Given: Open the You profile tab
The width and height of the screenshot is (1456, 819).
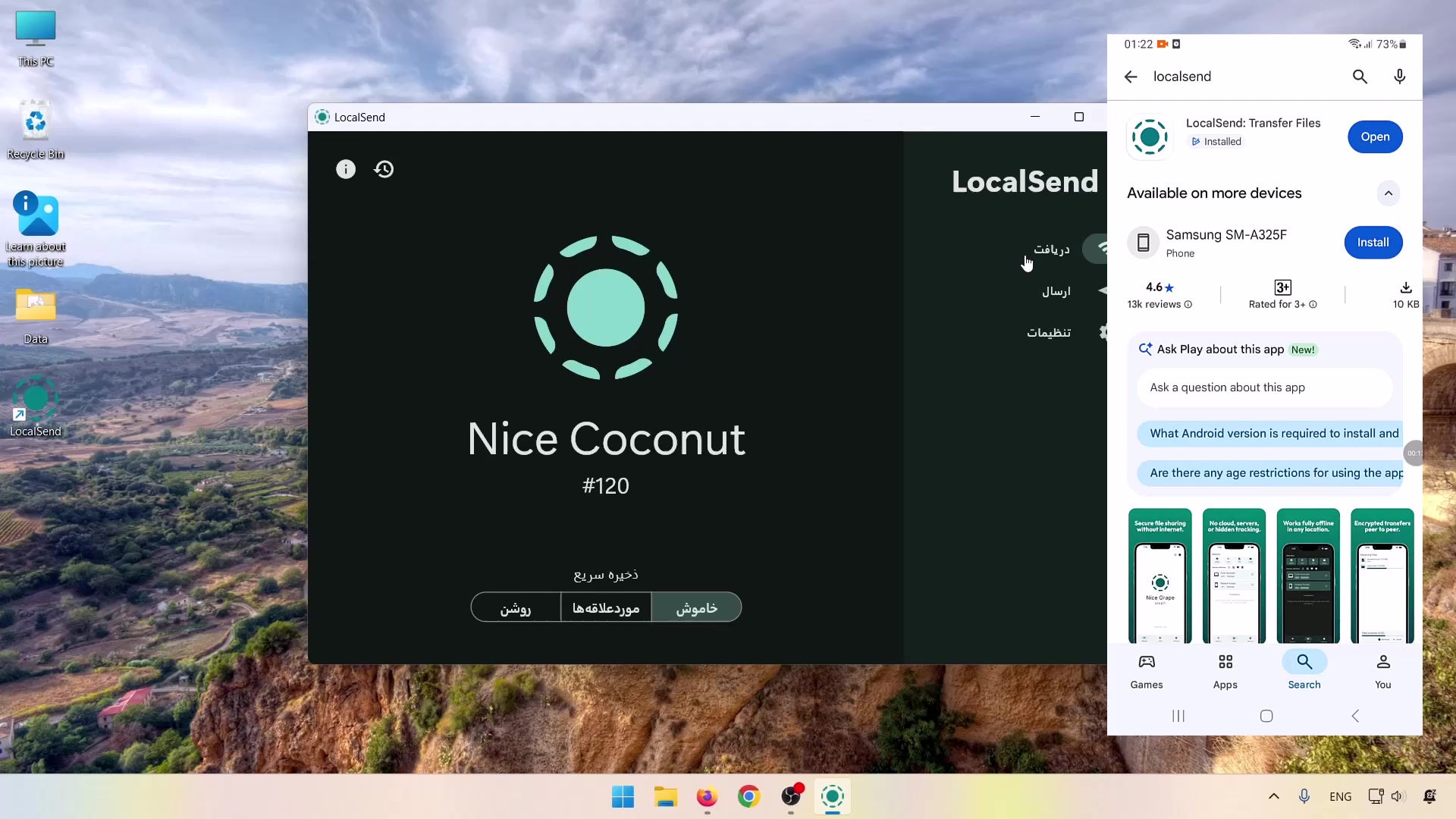Looking at the screenshot, I should [x=1383, y=672].
